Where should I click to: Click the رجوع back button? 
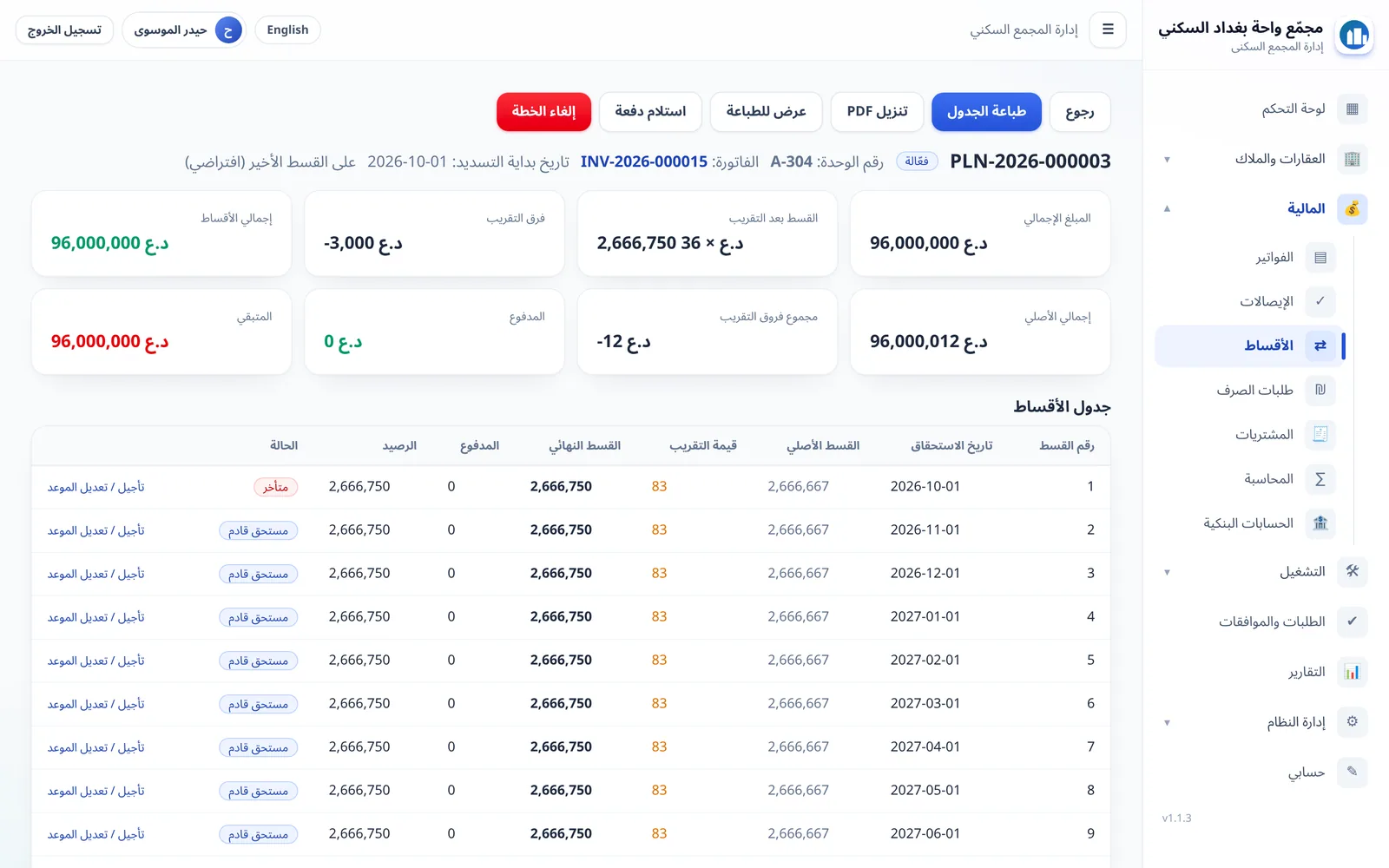[x=1080, y=112]
